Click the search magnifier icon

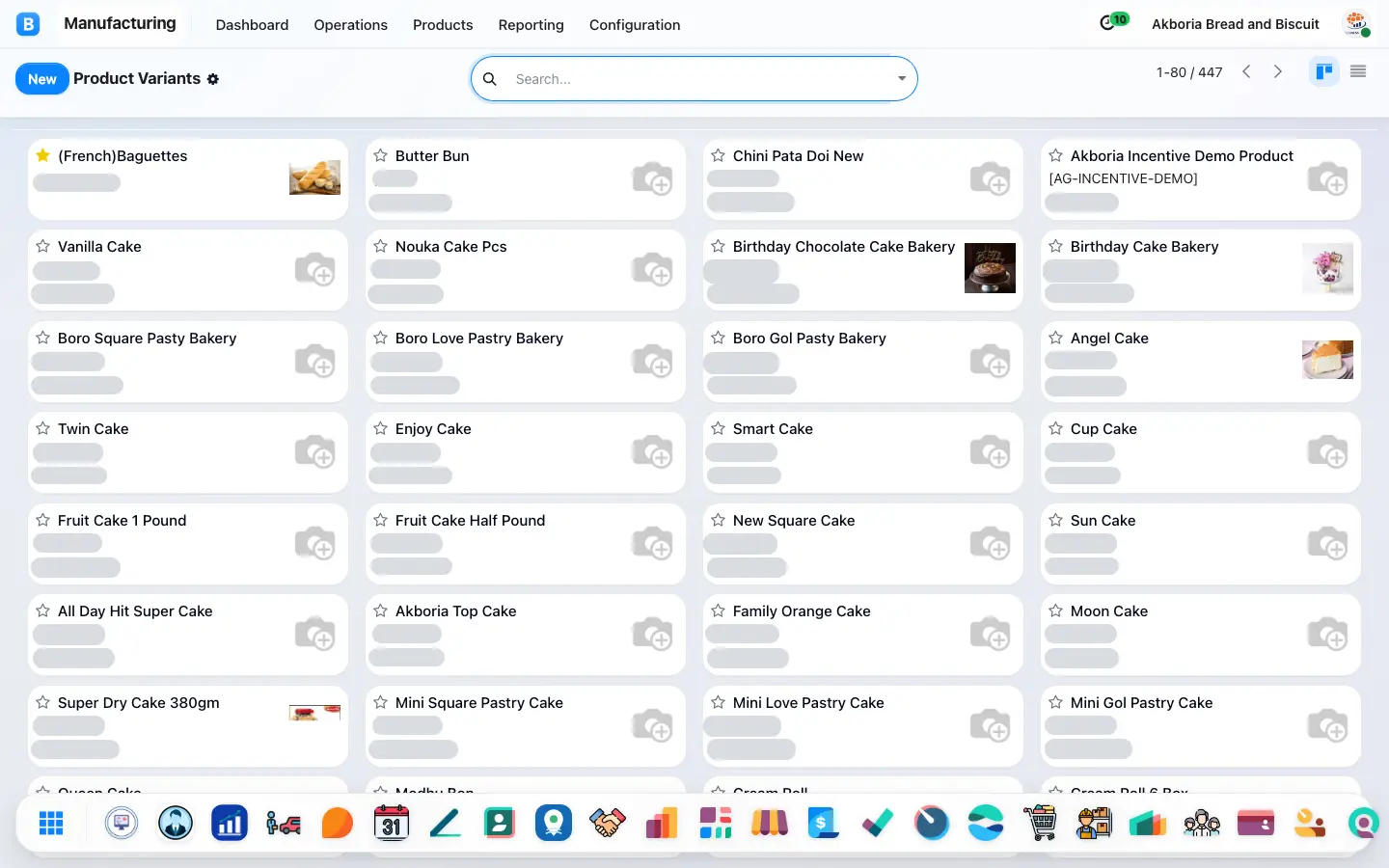(490, 79)
